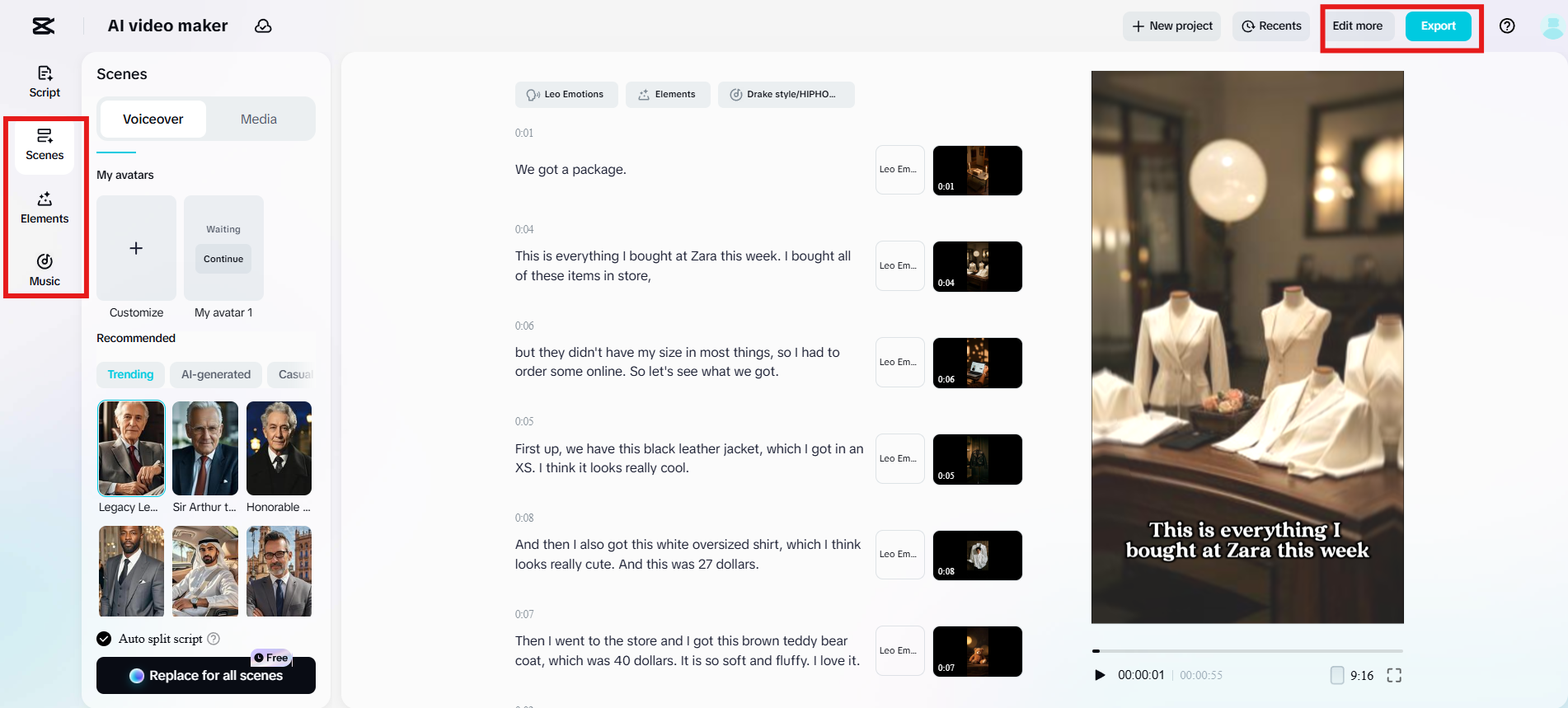This screenshot has width=1568, height=708.
Task: Open the Drake style/HIPHO music chip
Action: click(x=786, y=95)
